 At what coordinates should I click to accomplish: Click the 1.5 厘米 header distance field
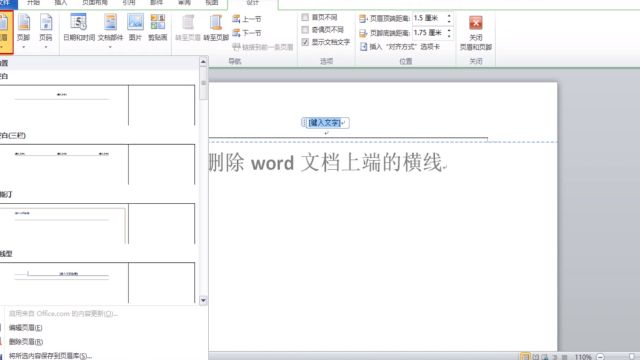(429, 18)
